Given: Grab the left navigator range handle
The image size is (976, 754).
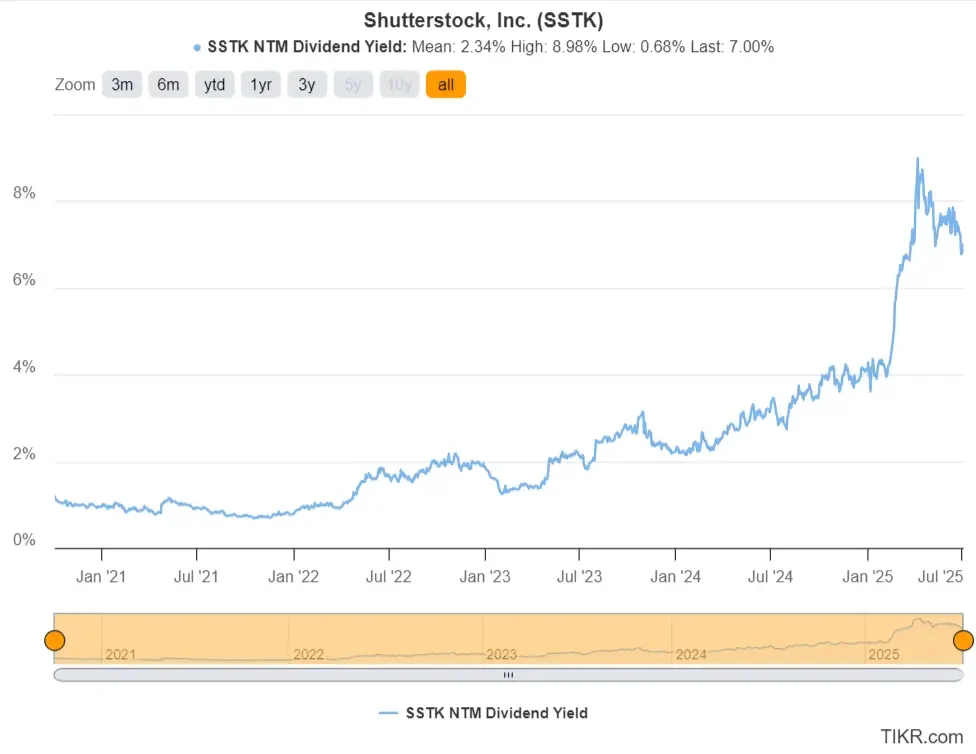Looking at the screenshot, I should pos(55,640).
